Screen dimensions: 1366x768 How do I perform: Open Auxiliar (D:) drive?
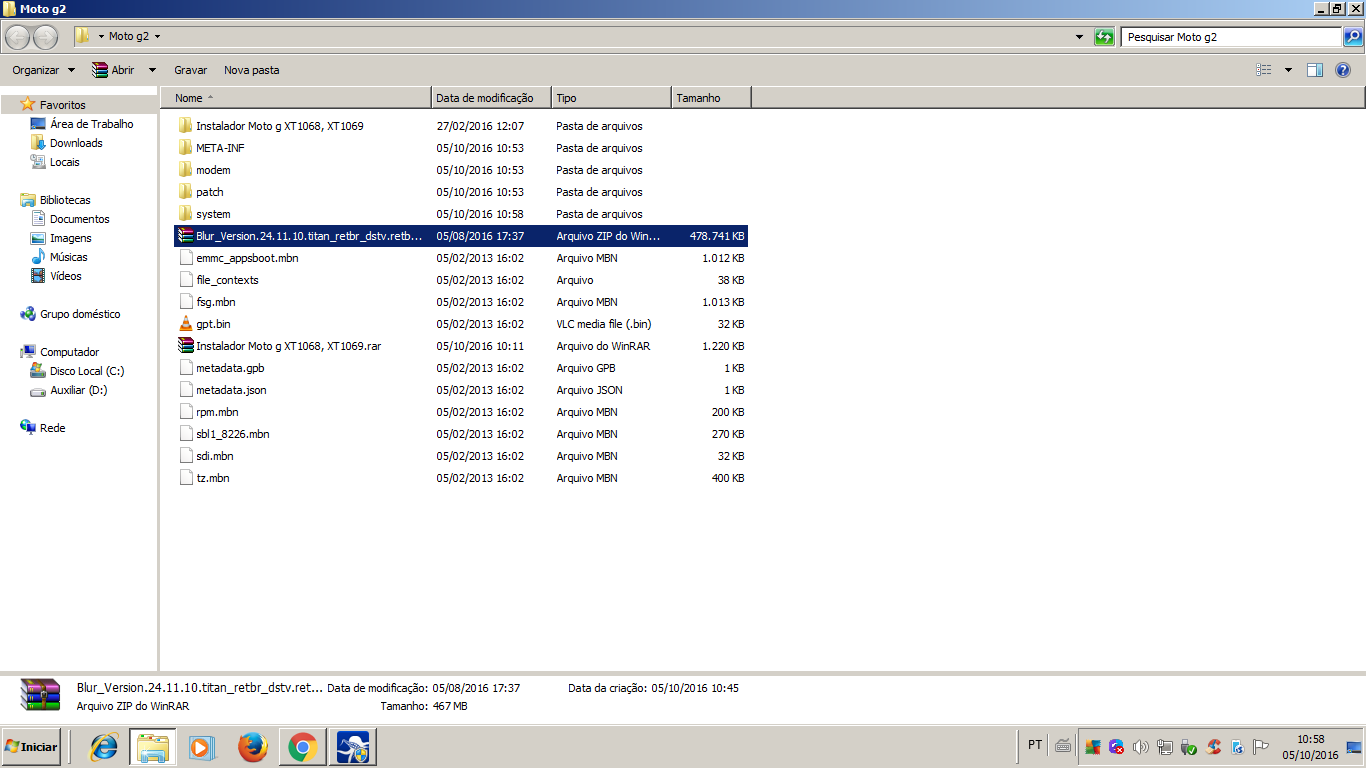tap(78, 390)
